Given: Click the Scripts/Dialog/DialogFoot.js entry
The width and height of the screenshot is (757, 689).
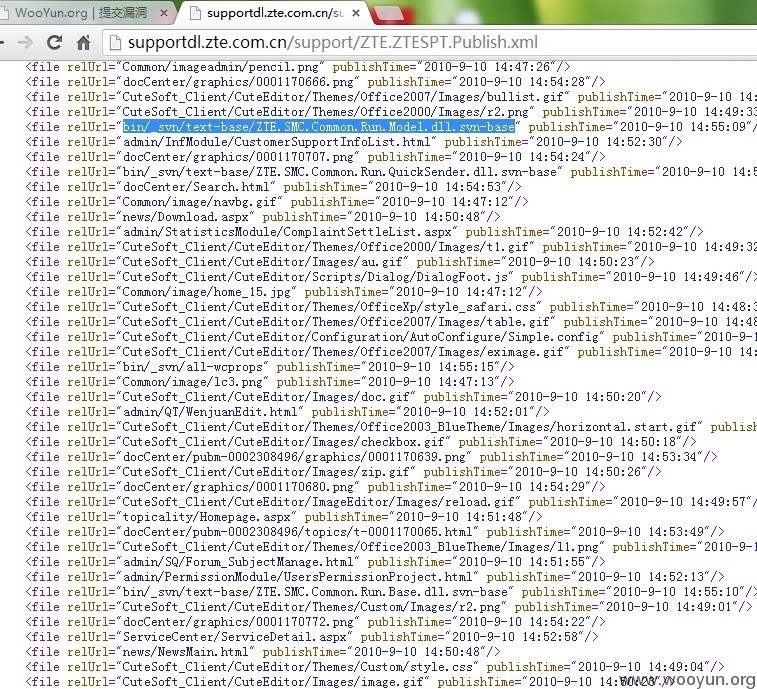Looking at the screenshot, I should pyautogui.click(x=391, y=276).
